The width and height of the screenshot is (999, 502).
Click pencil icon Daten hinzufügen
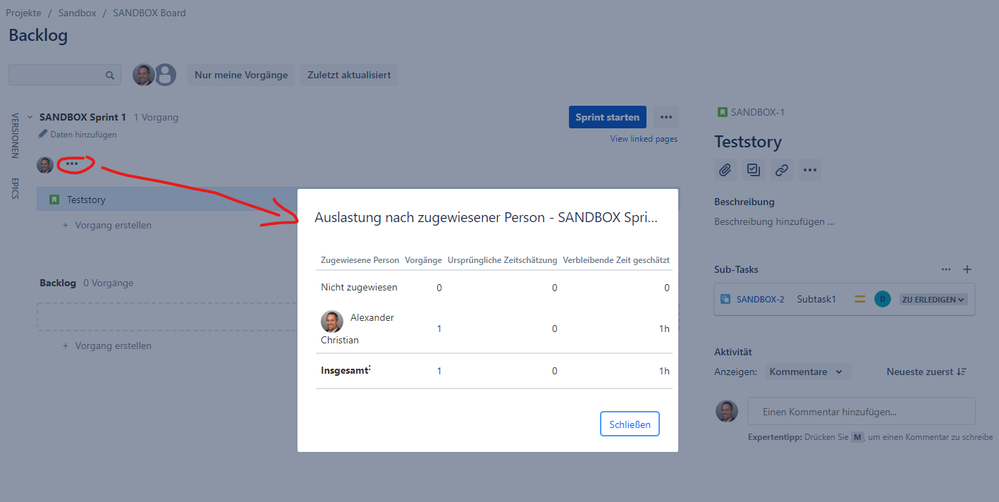tap(43, 134)
